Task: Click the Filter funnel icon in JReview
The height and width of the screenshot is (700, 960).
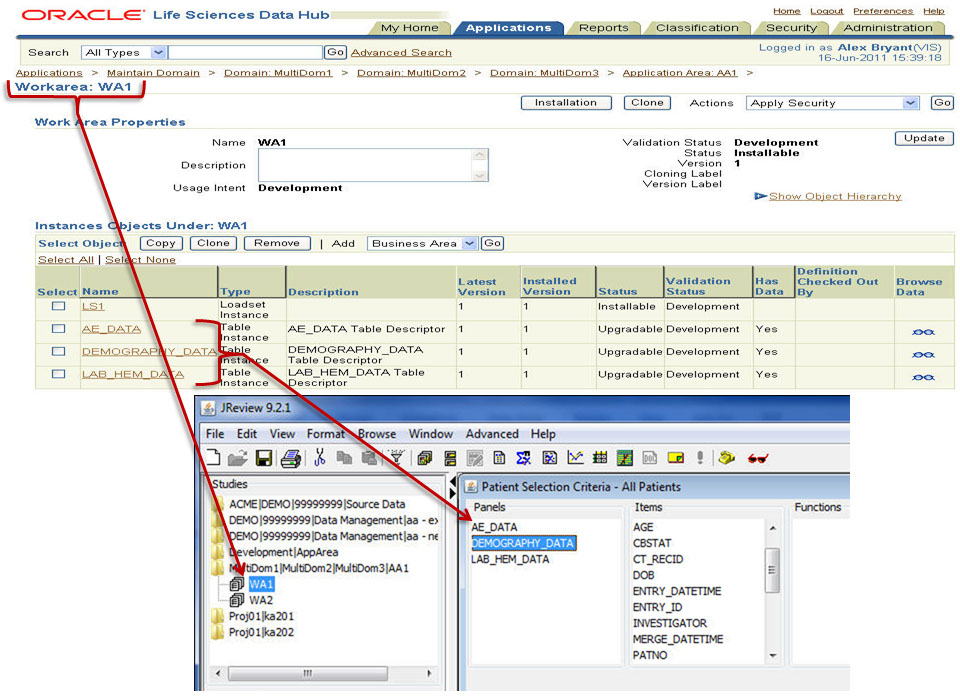Action: coord(397,457)
